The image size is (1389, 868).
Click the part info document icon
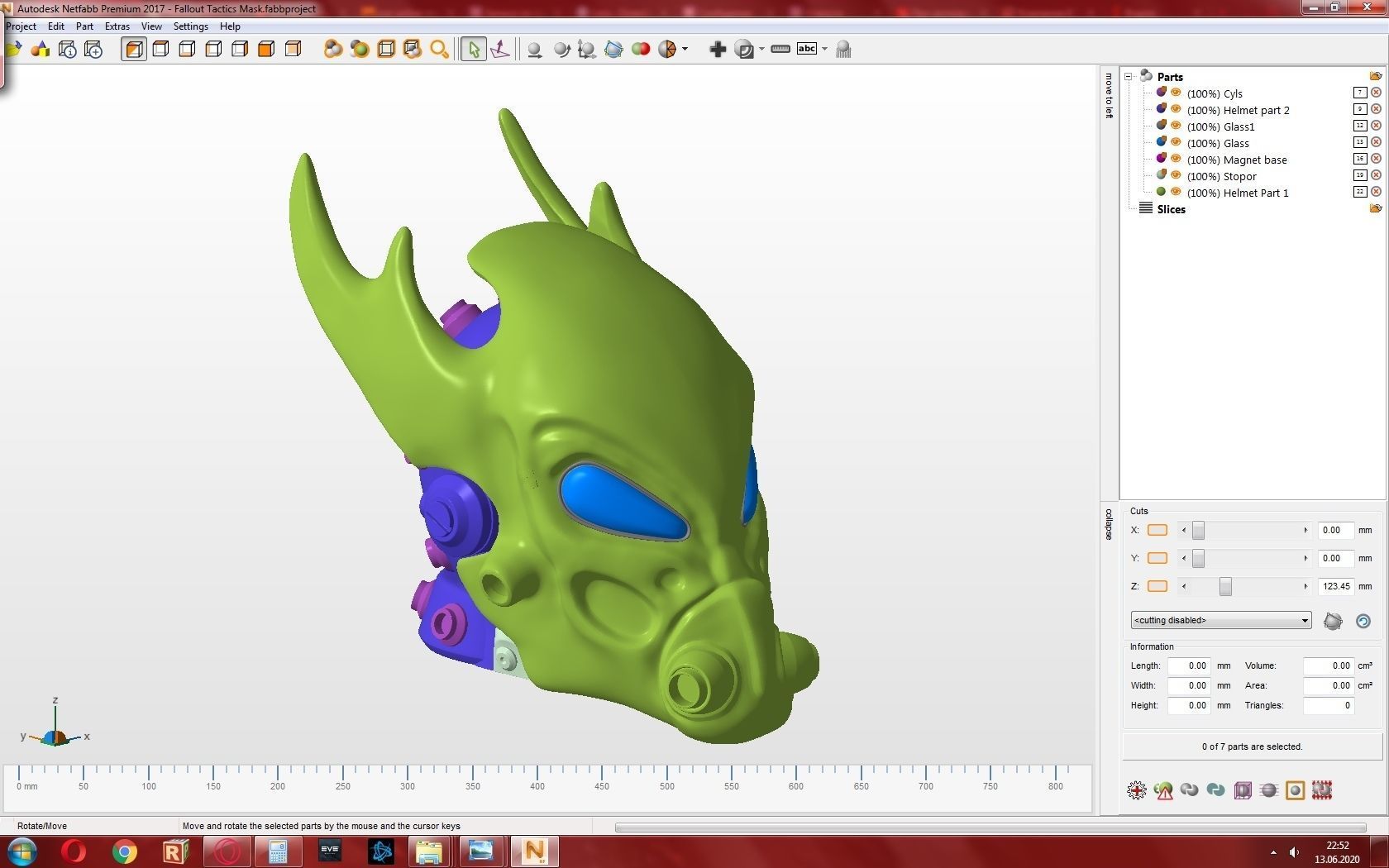(x=68, y=50)
